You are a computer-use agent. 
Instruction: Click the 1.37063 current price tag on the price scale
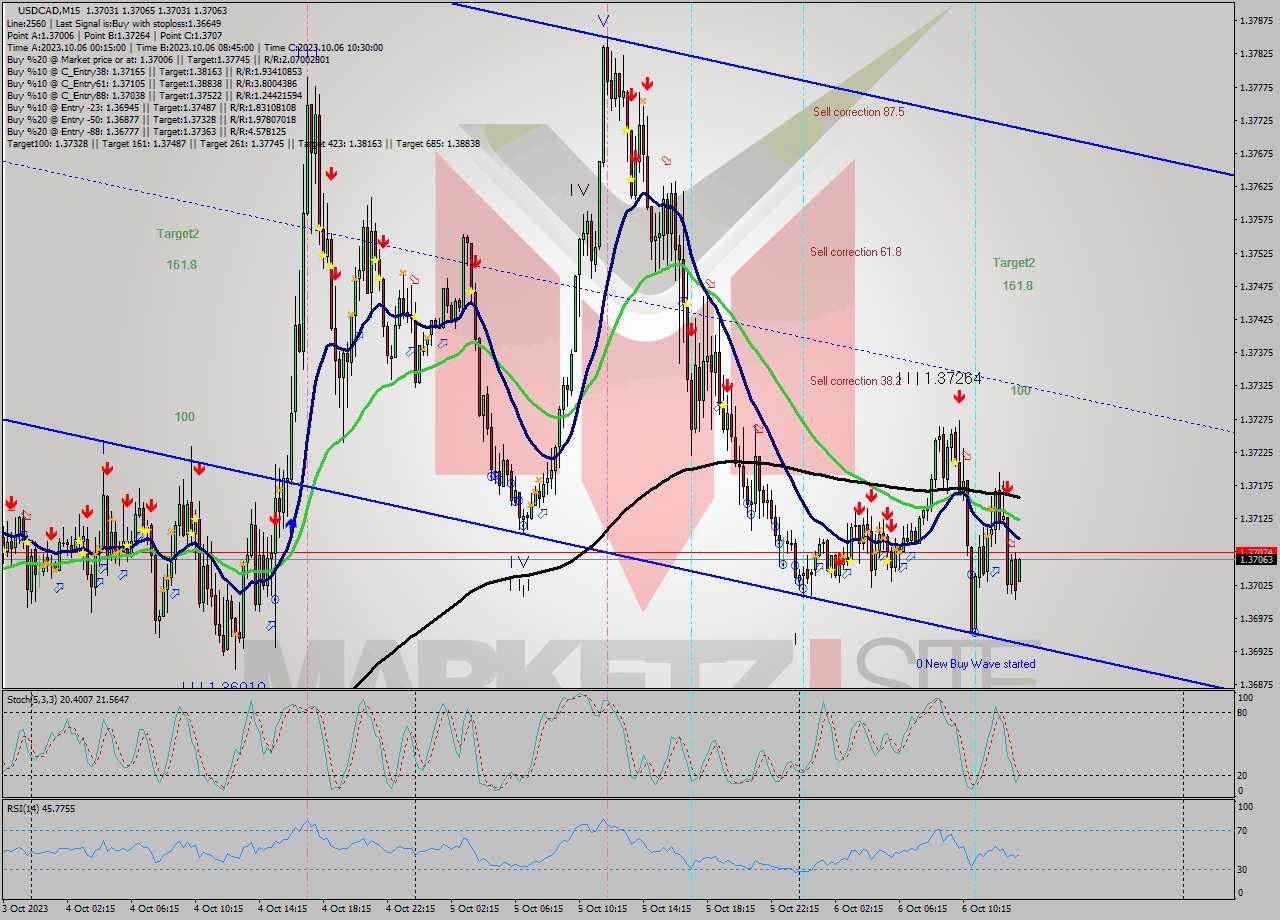(1253, 559)
